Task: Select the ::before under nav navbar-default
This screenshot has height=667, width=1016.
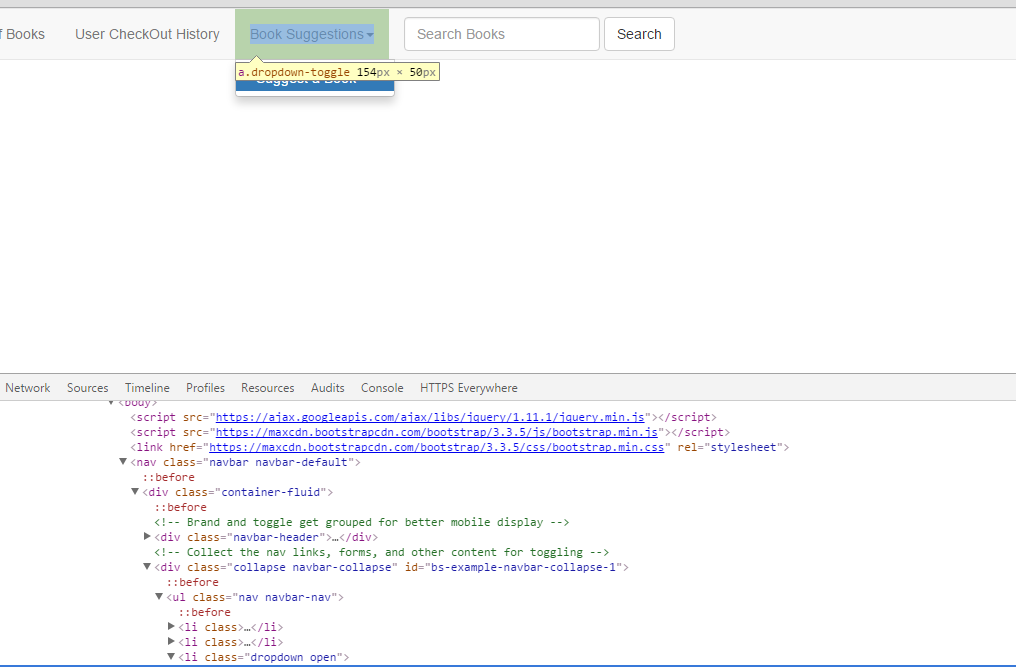Action: [x=168, y=477]
